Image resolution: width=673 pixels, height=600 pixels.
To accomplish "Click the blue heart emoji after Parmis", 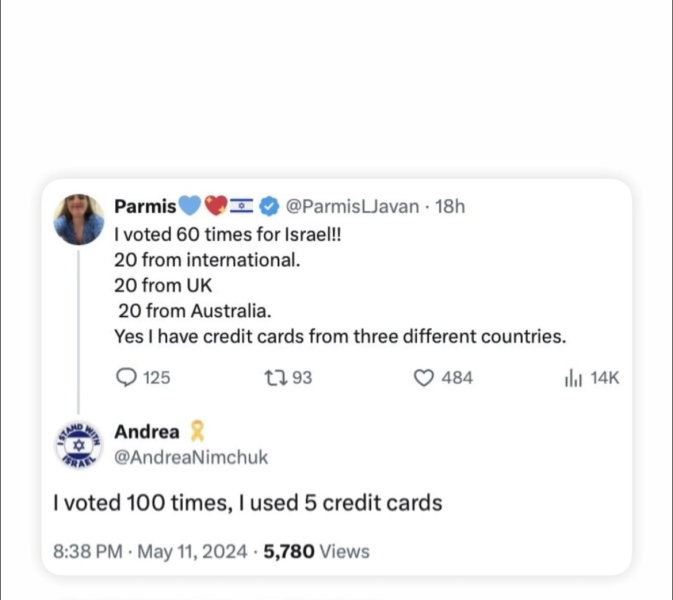I will (190, 207).
